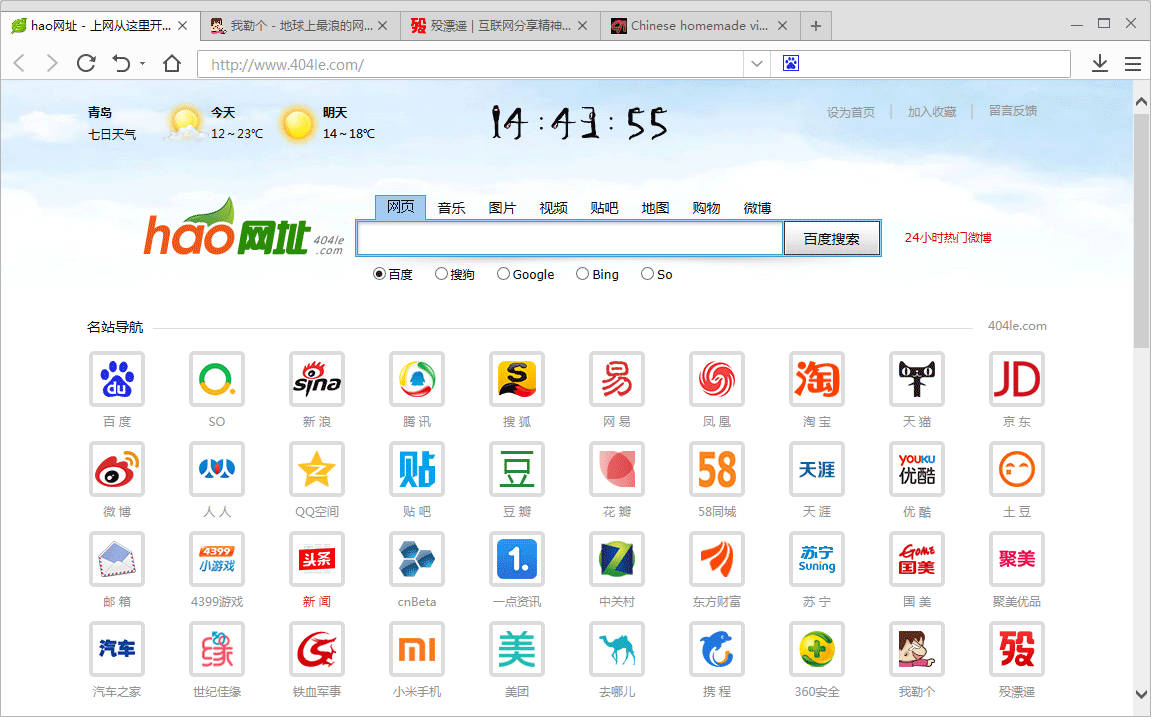Open the Suning (苏宁) icon
The image size is (1151, 717).
click(x=817, y=559)
